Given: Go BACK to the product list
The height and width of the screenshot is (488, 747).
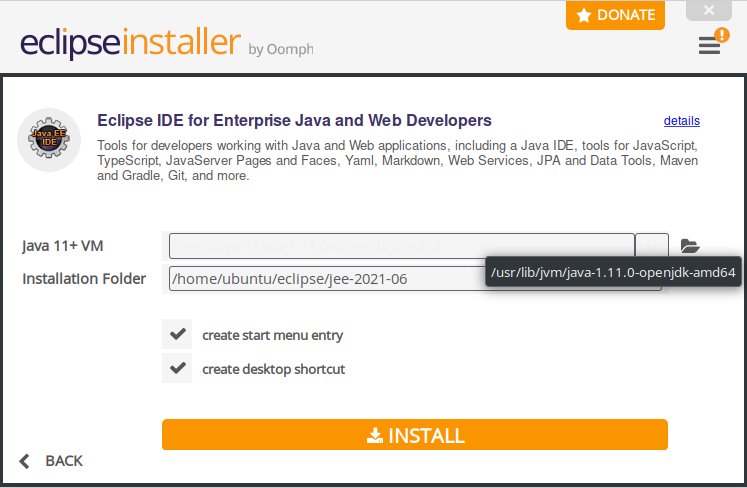Looking at the screenshot, I should pos(63,461).
